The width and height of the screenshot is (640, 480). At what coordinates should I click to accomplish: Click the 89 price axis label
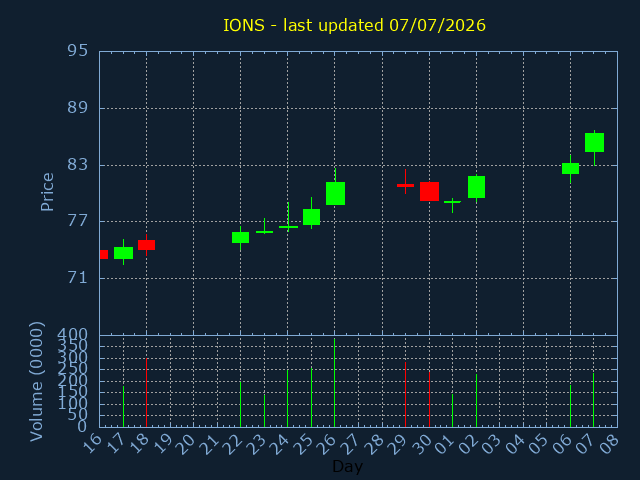pos(78,108)
